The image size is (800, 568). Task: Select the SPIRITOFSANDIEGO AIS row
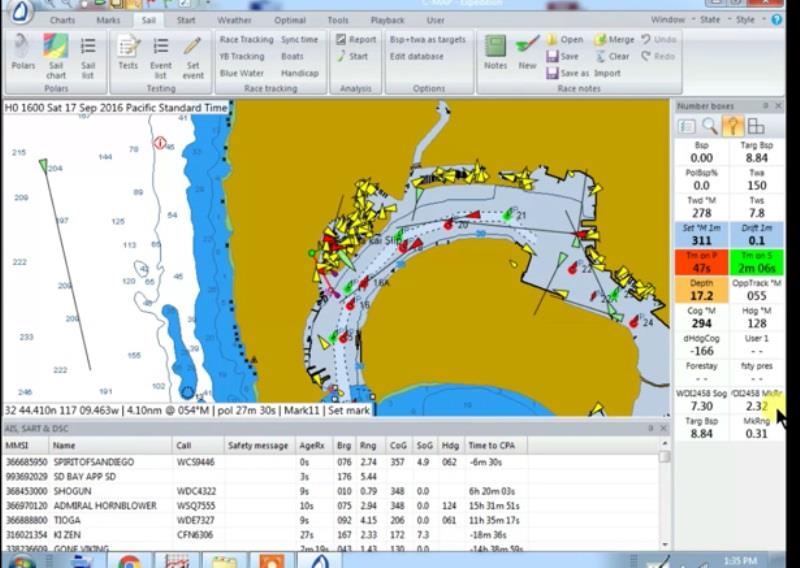click(x=331, y=462)
